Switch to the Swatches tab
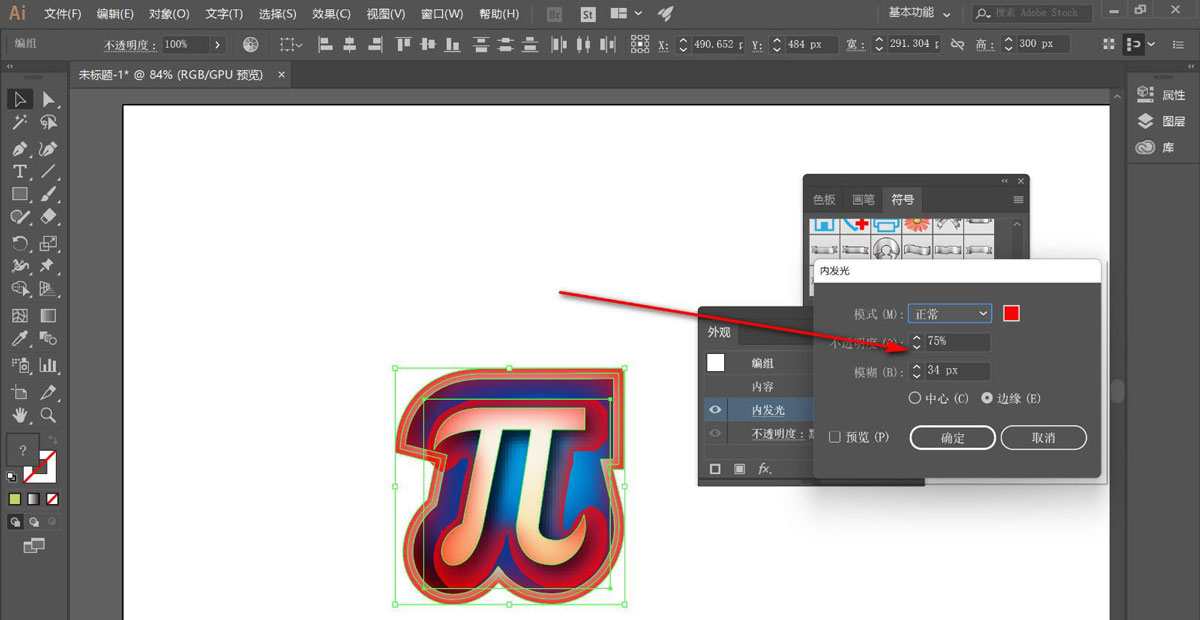 click(x=824, y=200)
